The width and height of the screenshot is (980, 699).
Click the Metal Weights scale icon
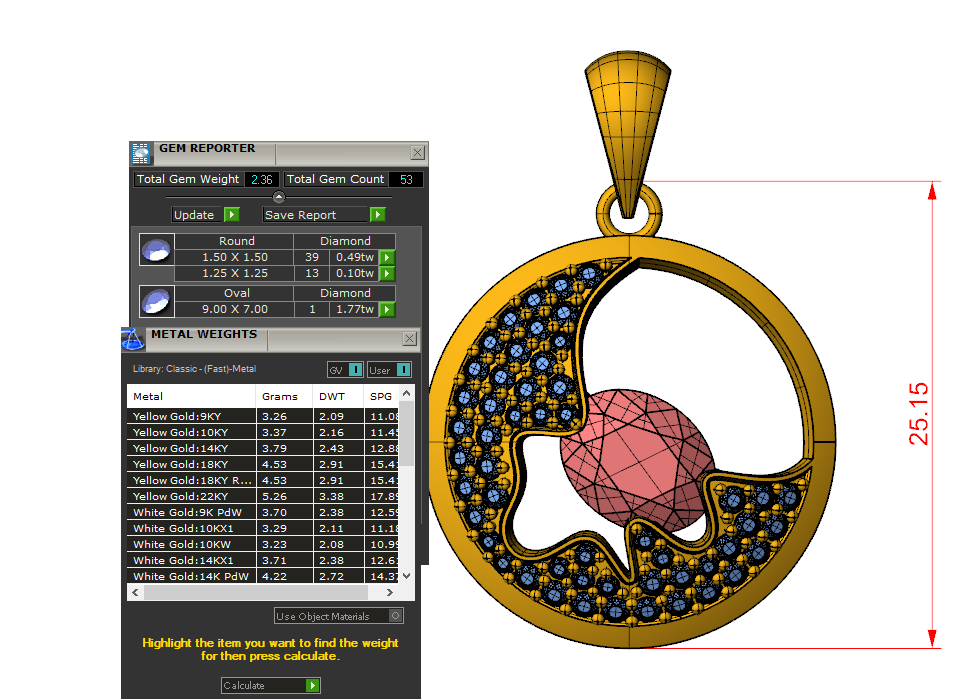coord(133,339)
